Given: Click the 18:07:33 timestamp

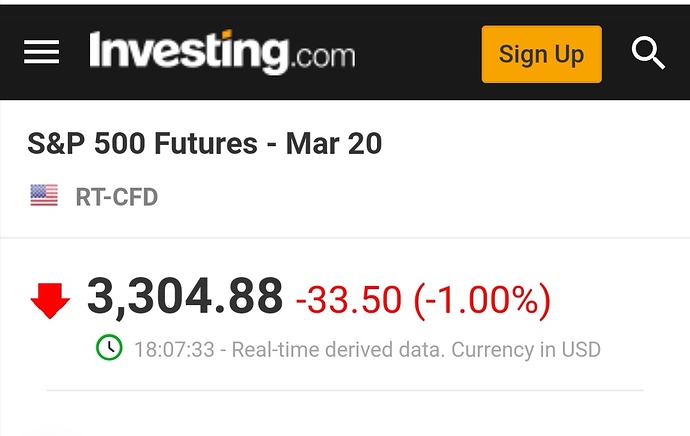Looking at the screenshot, I should tap(174, 350).
